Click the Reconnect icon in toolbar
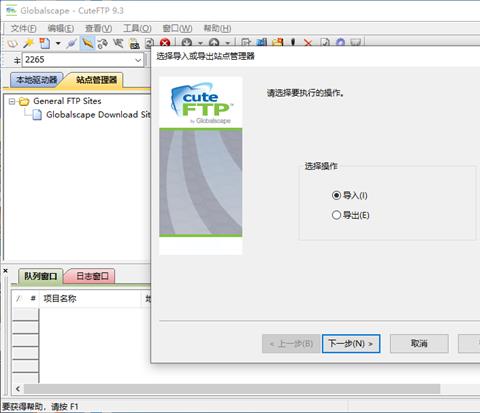 103,43
